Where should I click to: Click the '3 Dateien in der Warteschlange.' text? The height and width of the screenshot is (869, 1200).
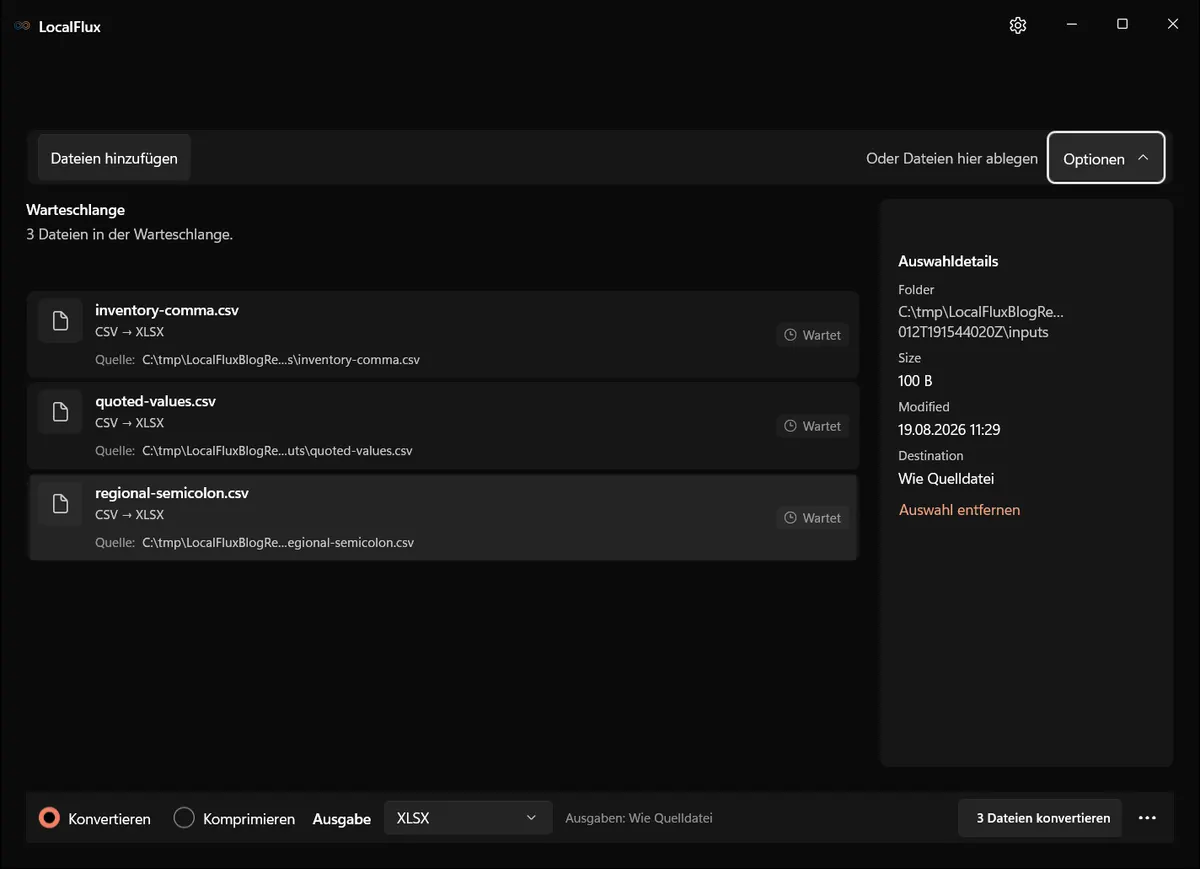pos(130,235)
